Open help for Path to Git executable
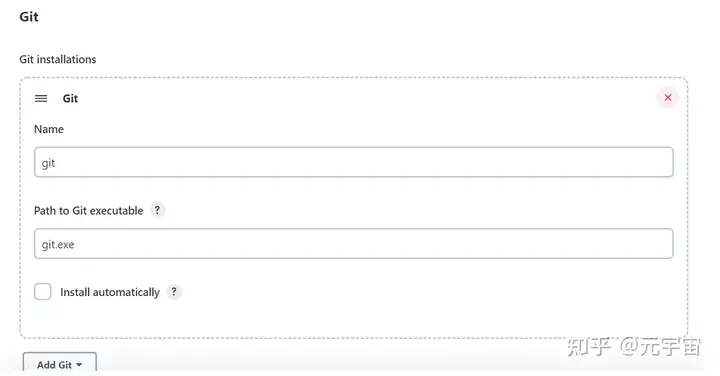 click(x=157, y=210)
